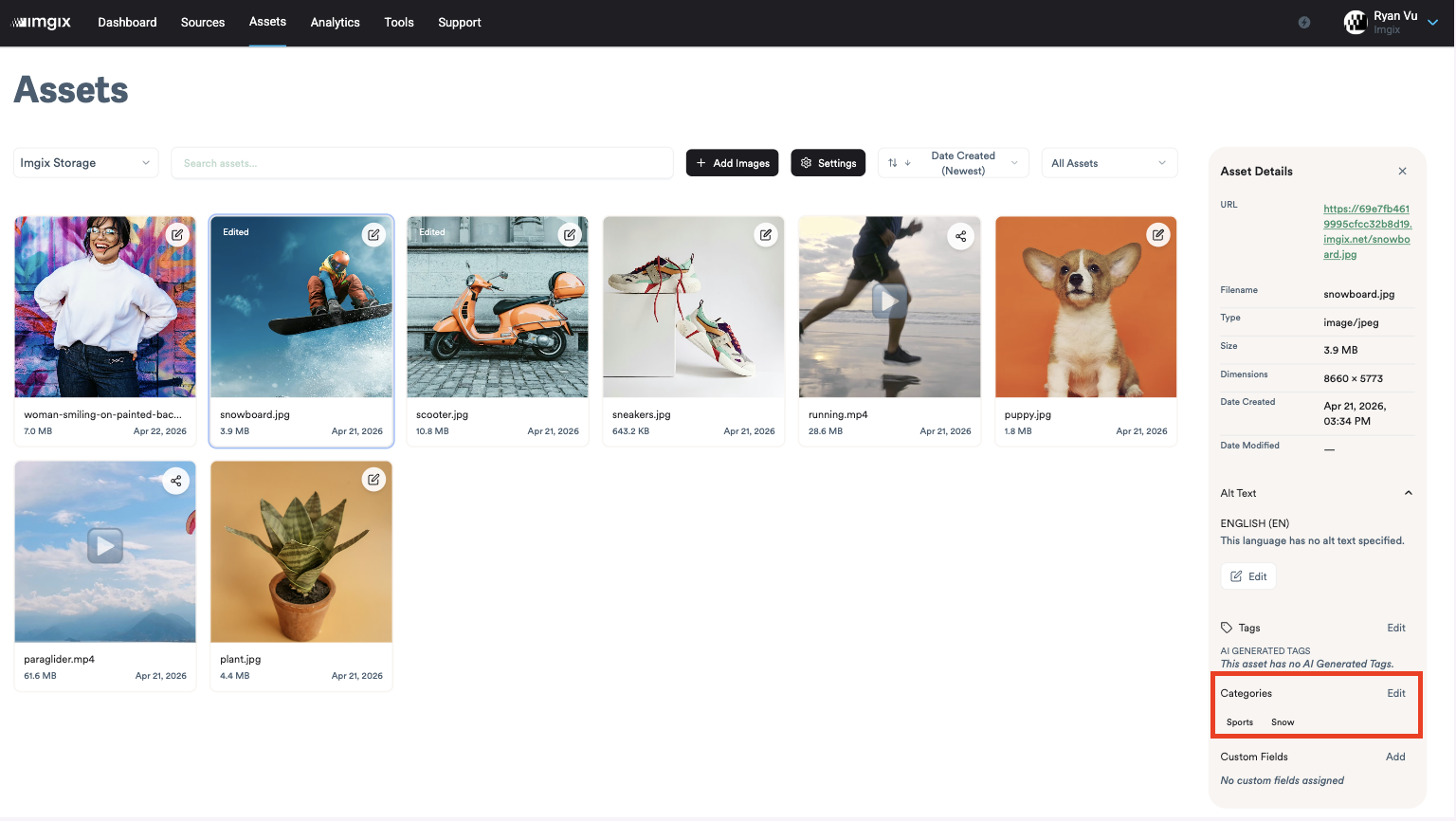1456x821 pixels.
Task: Edit the plant.jpg asset via pencil icon
Action: point(373,480)
